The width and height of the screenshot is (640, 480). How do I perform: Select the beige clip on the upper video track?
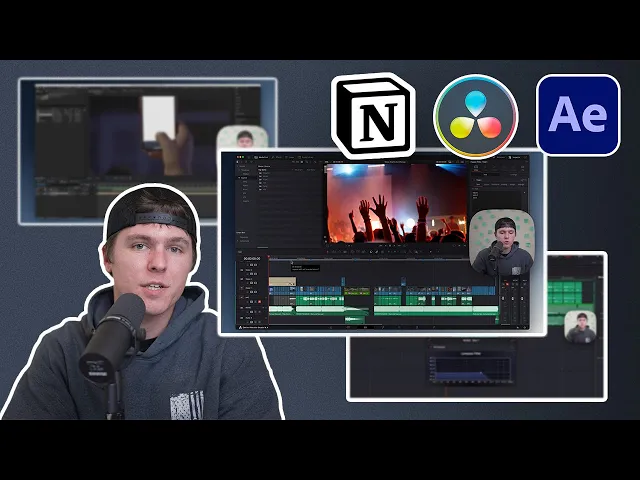(x=282, y=281)
